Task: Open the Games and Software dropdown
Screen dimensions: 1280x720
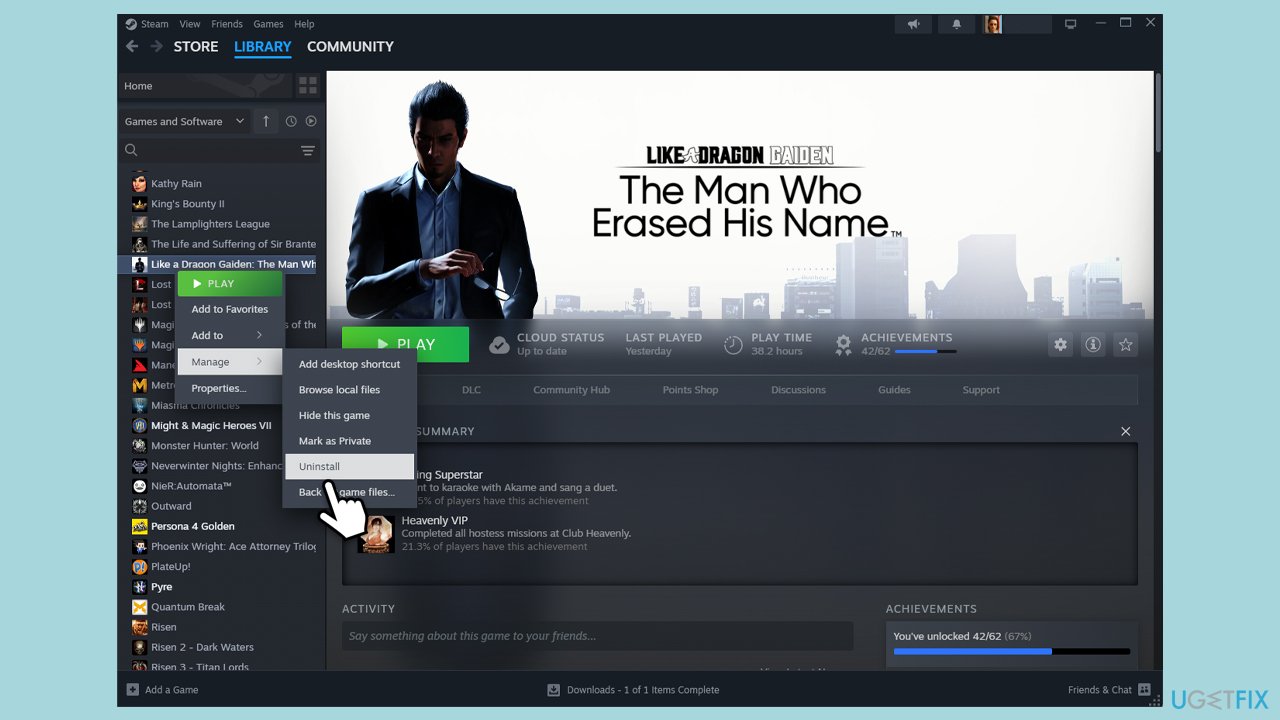Action: 184,121
